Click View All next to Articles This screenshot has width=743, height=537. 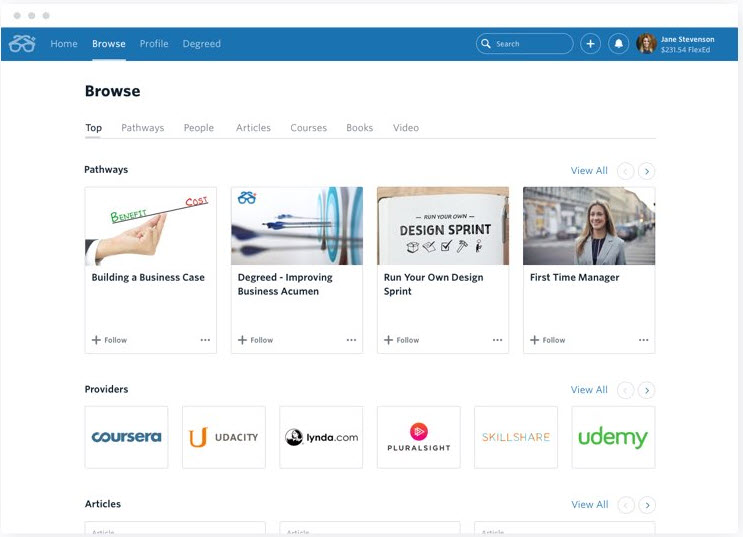click(x=589, y=505)
